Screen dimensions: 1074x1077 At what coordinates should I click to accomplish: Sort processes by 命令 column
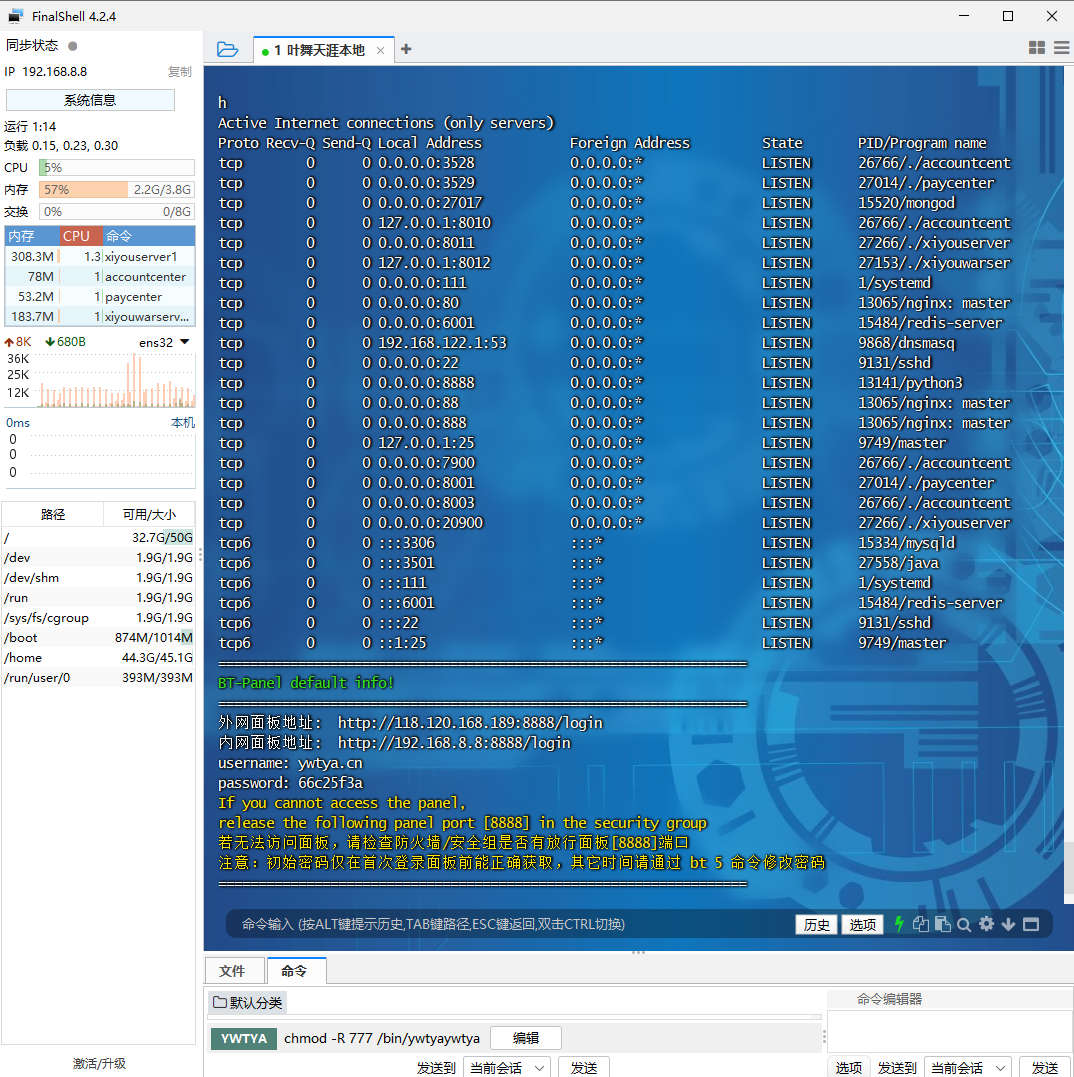point(149,236)
